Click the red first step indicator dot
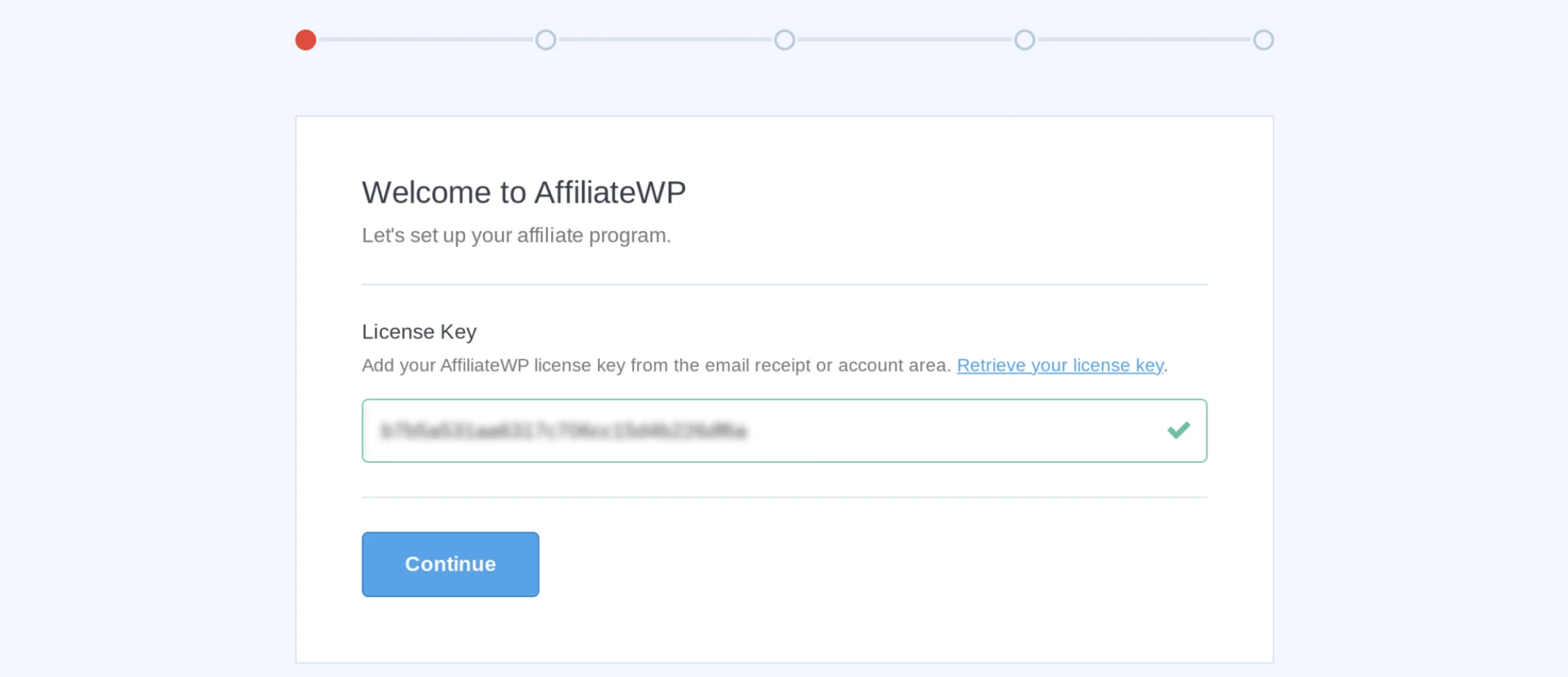This screenshot has height=677, width=1568. click(x=306, y=40)
